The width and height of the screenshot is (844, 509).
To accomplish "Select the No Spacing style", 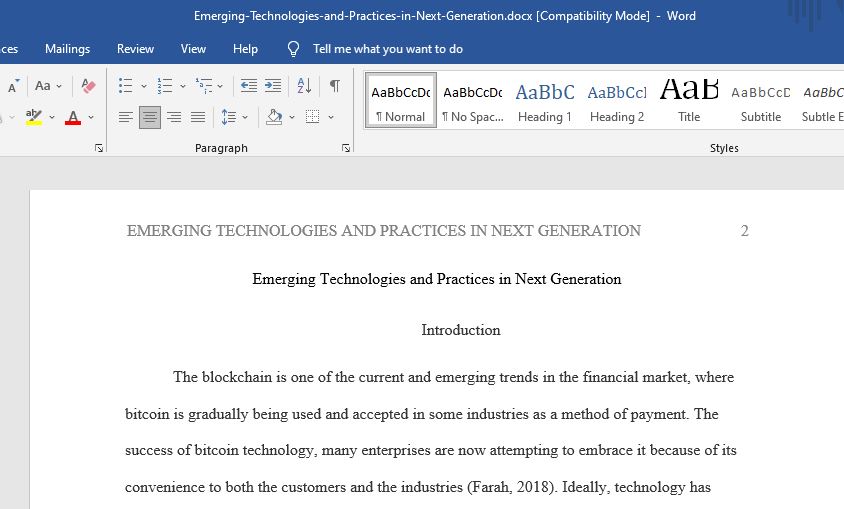I will pos(473,100).
